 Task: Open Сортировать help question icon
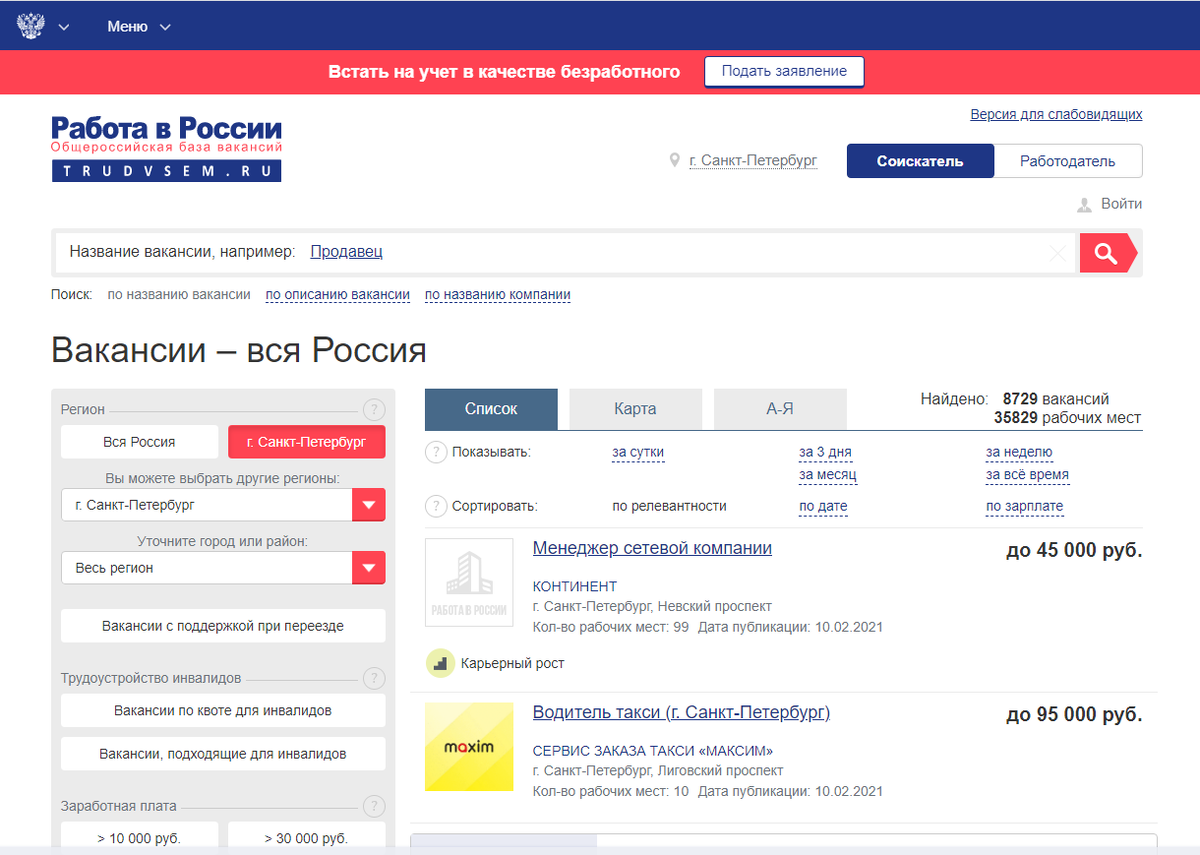(x=436, y=506)
